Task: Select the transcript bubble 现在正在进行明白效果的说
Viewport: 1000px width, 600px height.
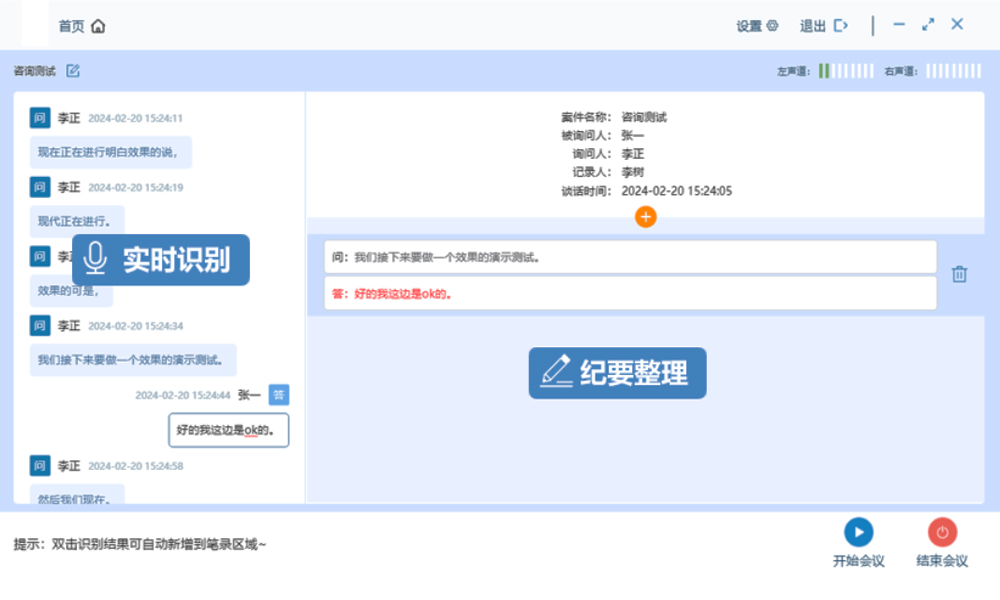Action: click(x=110, y=152)
